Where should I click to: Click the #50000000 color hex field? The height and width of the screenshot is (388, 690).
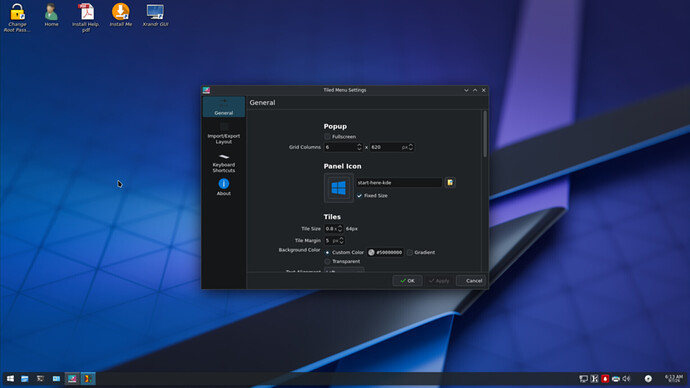pyautogui.click(x=389, y=253)
